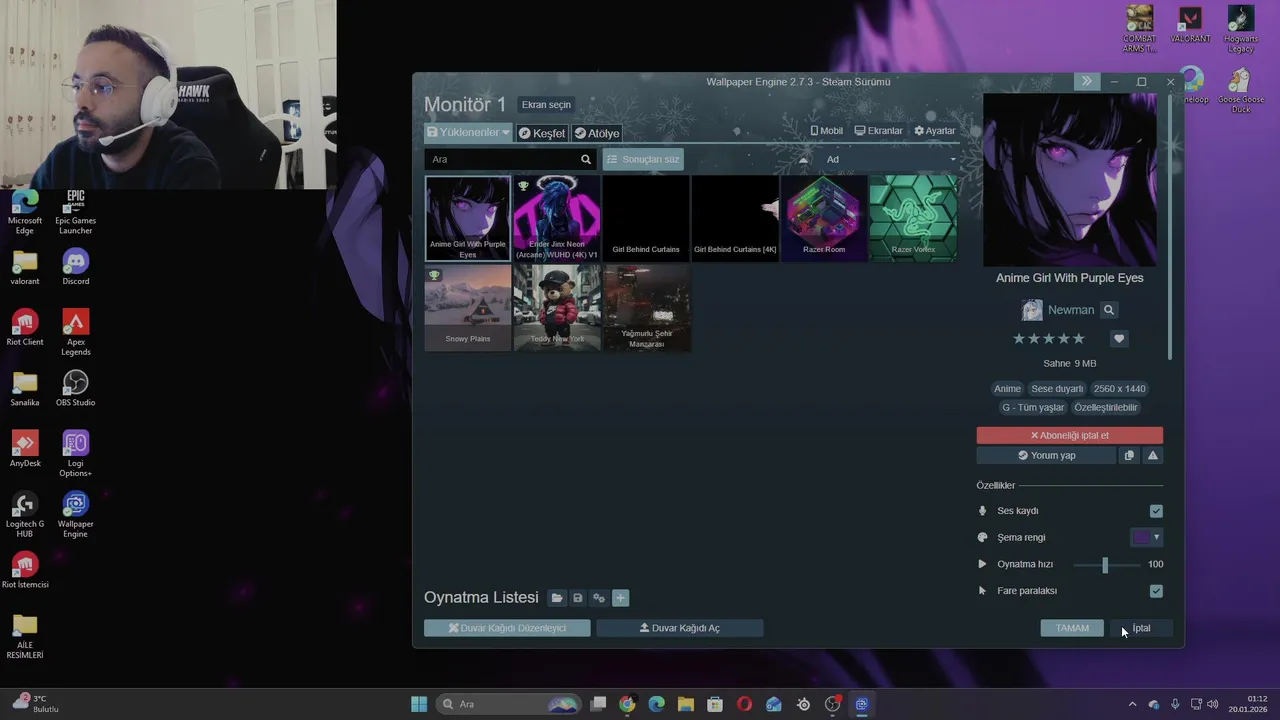
Task: Launch VALORANT desktop shortcut
Action: (x=1190, y=25)
